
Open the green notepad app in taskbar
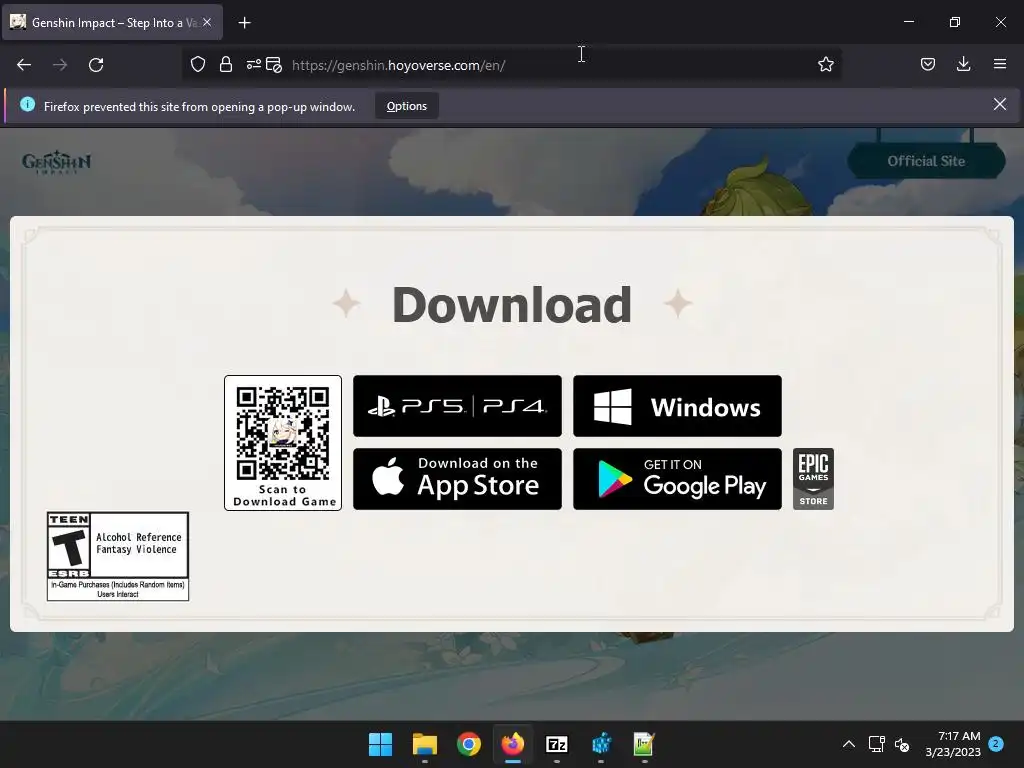(644, 744)
